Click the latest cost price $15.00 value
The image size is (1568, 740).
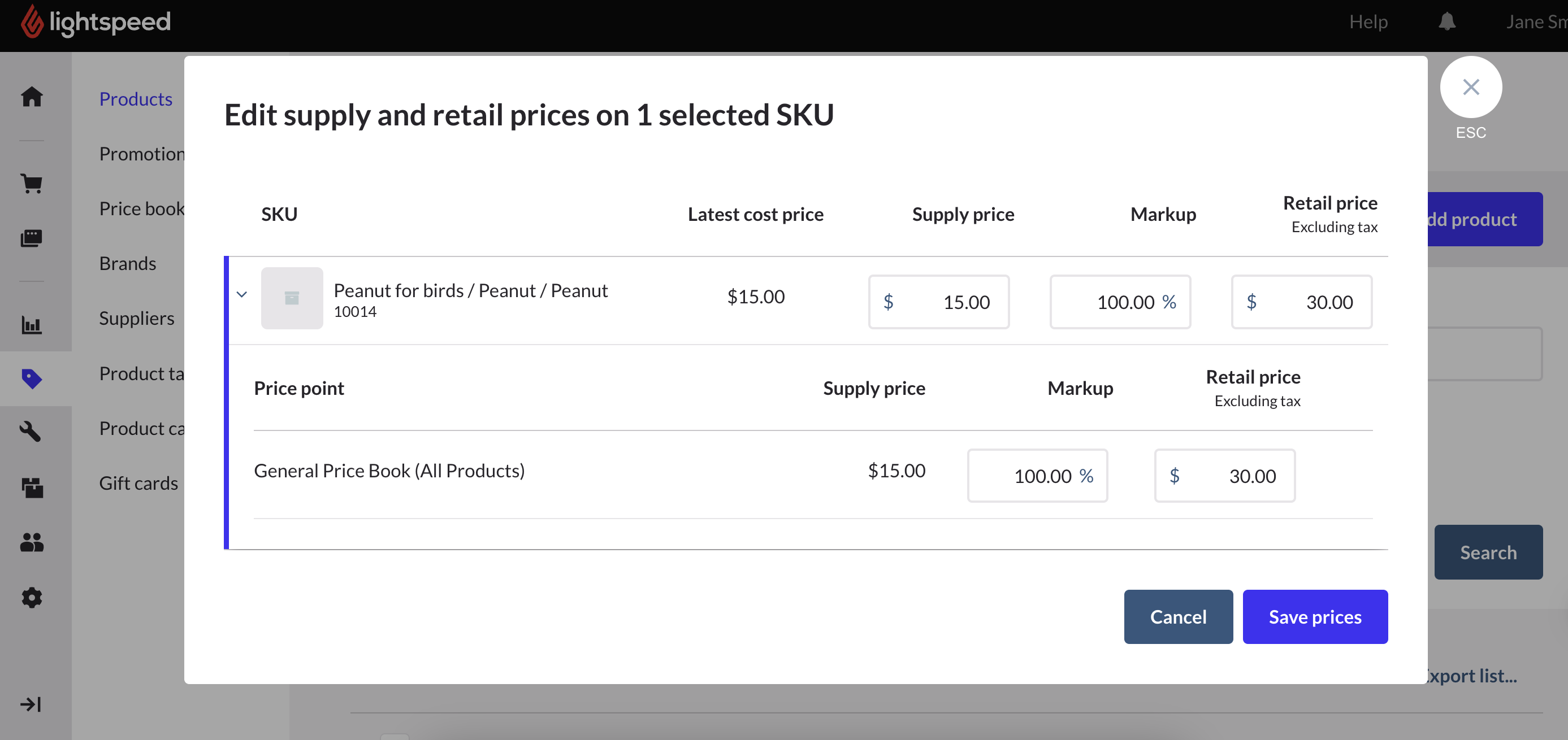(x=756, y=297)
